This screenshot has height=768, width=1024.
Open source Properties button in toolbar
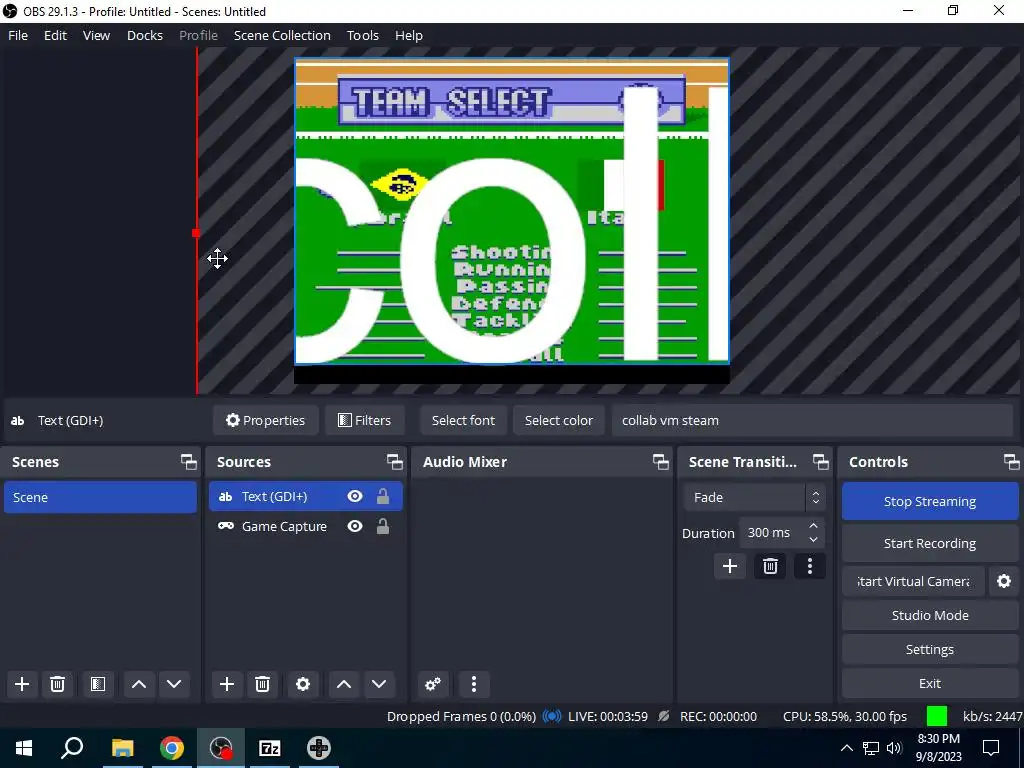[x=265, y=421]
